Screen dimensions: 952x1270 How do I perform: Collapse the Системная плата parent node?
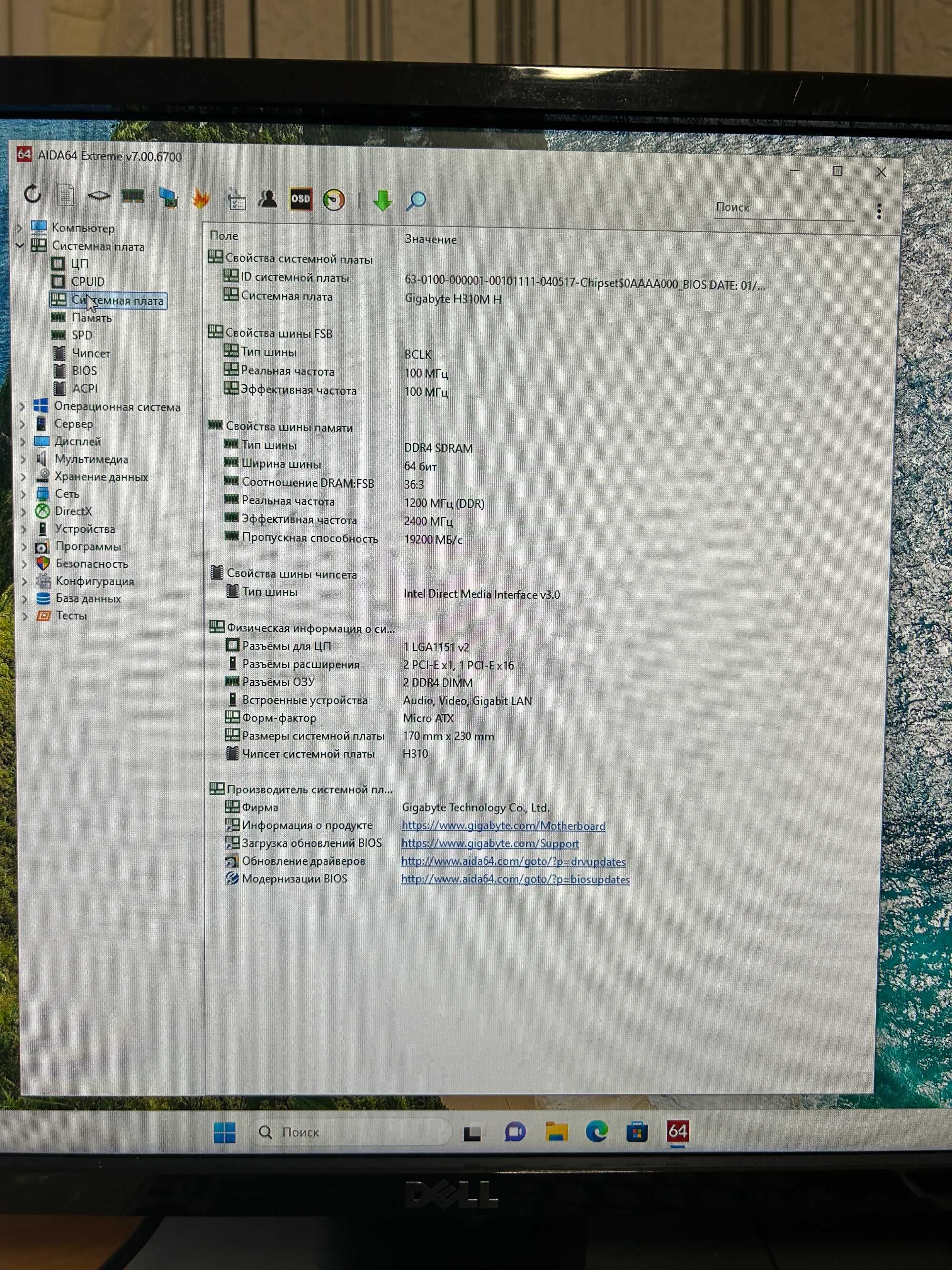coord(20,246)
